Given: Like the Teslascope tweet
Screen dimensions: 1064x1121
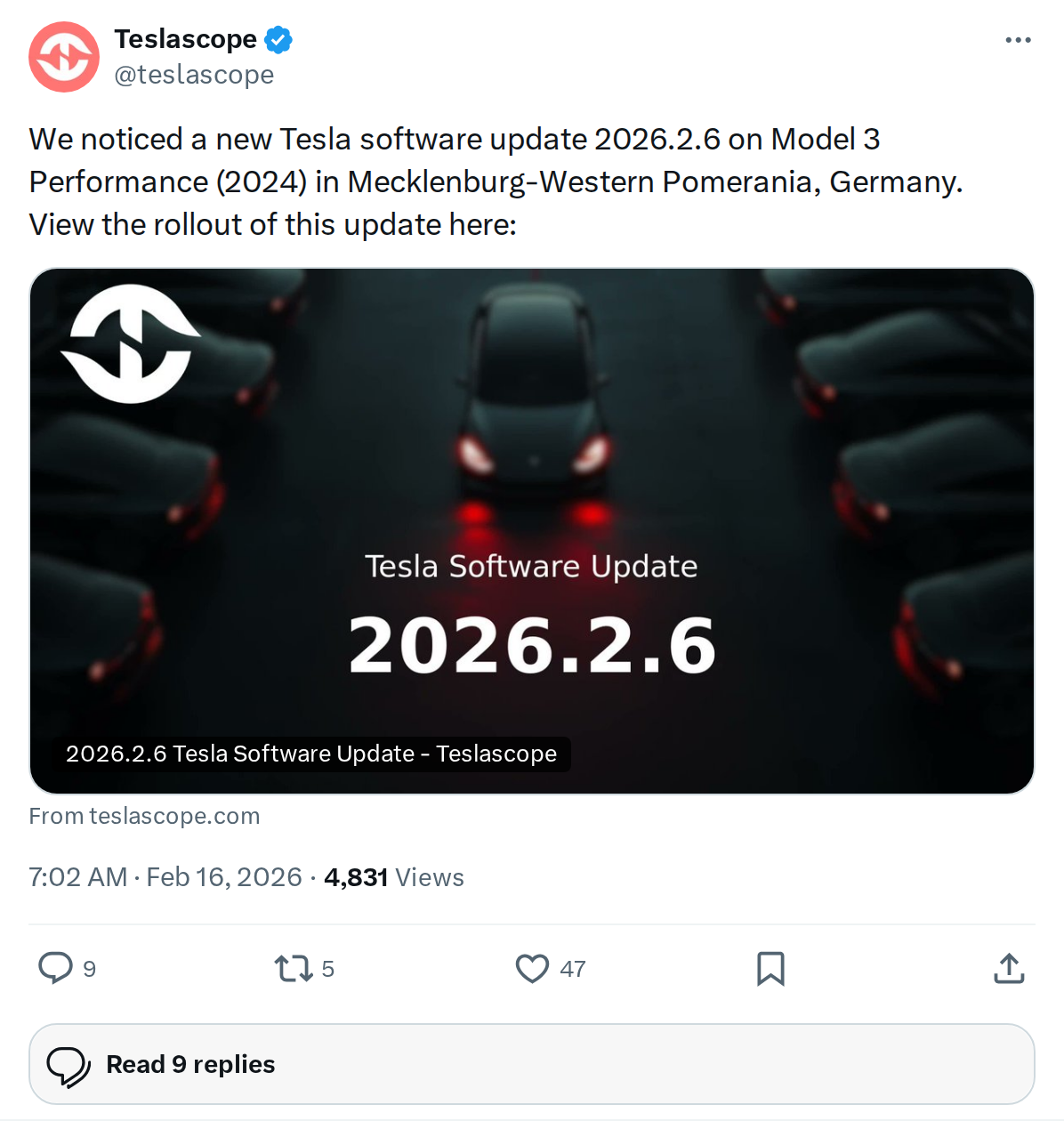Looking at the screenshot, I should point(533,969).
